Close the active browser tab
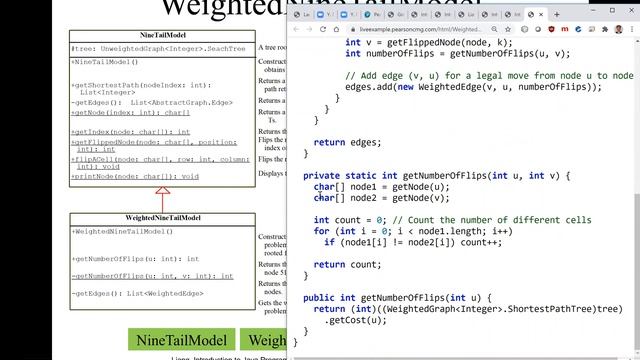 (541, 15)
